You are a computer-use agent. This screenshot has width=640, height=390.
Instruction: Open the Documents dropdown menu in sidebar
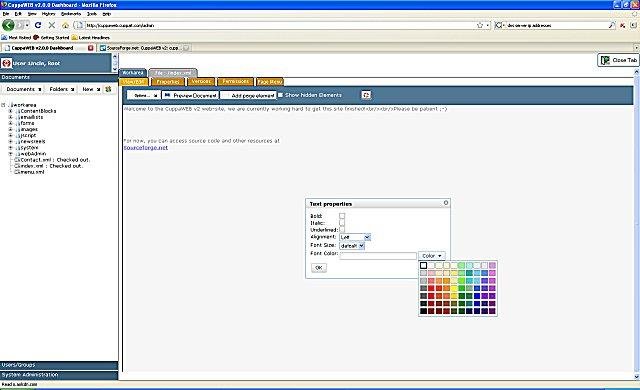[24, 89]
